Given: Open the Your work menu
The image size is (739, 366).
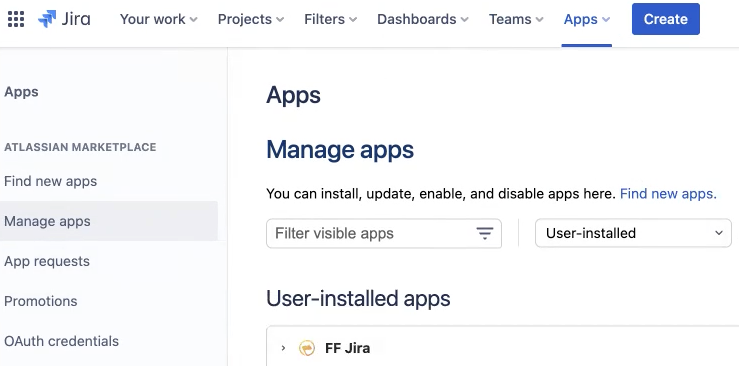Looking at the screenshot, I should (x=159, y=19).
